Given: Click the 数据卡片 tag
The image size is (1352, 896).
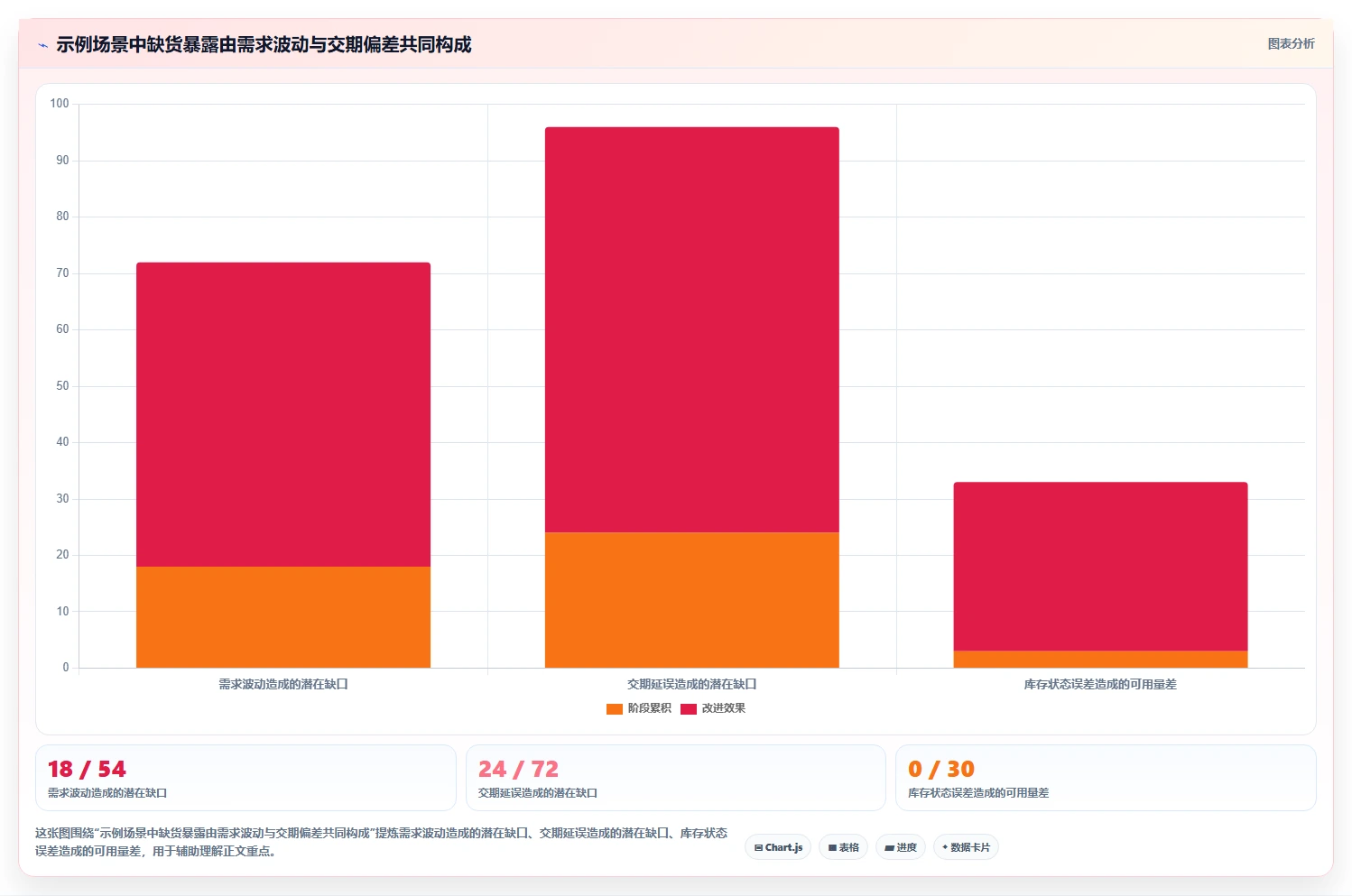Looking at the screenshot, I should click(966, 847).
